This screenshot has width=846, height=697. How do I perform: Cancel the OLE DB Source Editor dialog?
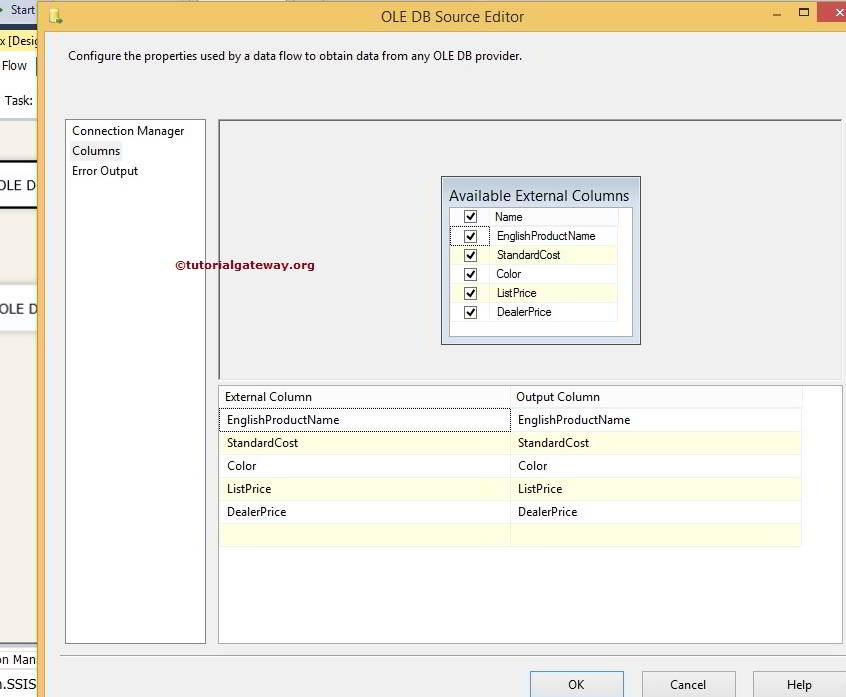688,685
